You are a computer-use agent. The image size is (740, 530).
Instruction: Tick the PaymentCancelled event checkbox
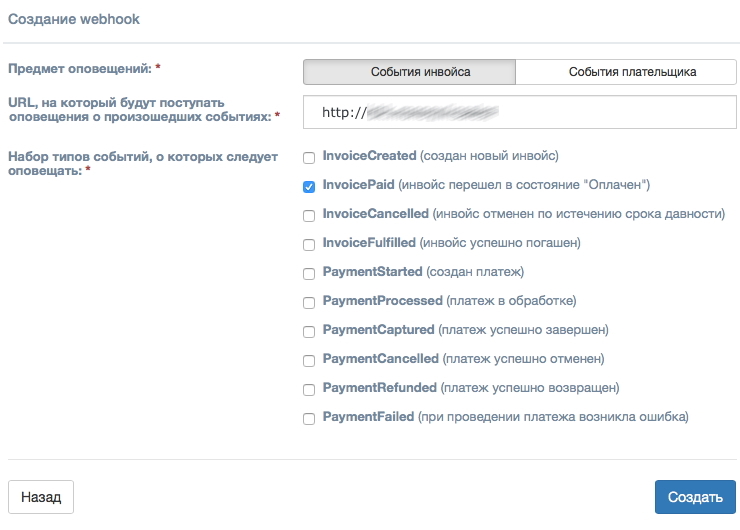pos(309,360)
